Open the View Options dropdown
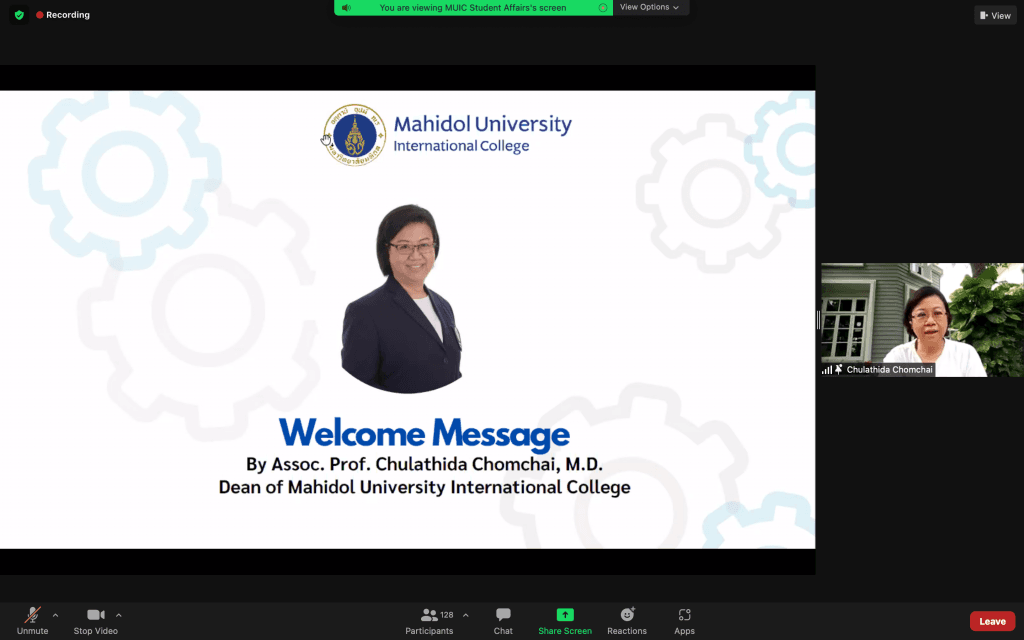The height and width of the screenshot is (640, 1024). coord(649,7)
